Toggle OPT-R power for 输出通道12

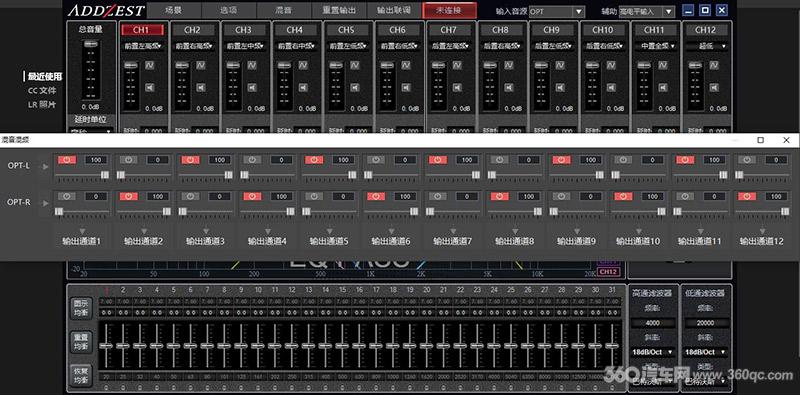(x=747, y=196)
